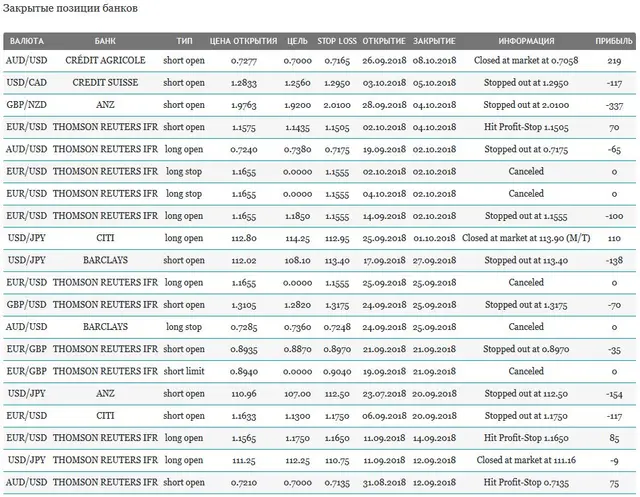Image resolution: width=640 pixels, height=497 pixels.
Task: Click the GBP/USD currency cell
Action: (x=27, y=304)
